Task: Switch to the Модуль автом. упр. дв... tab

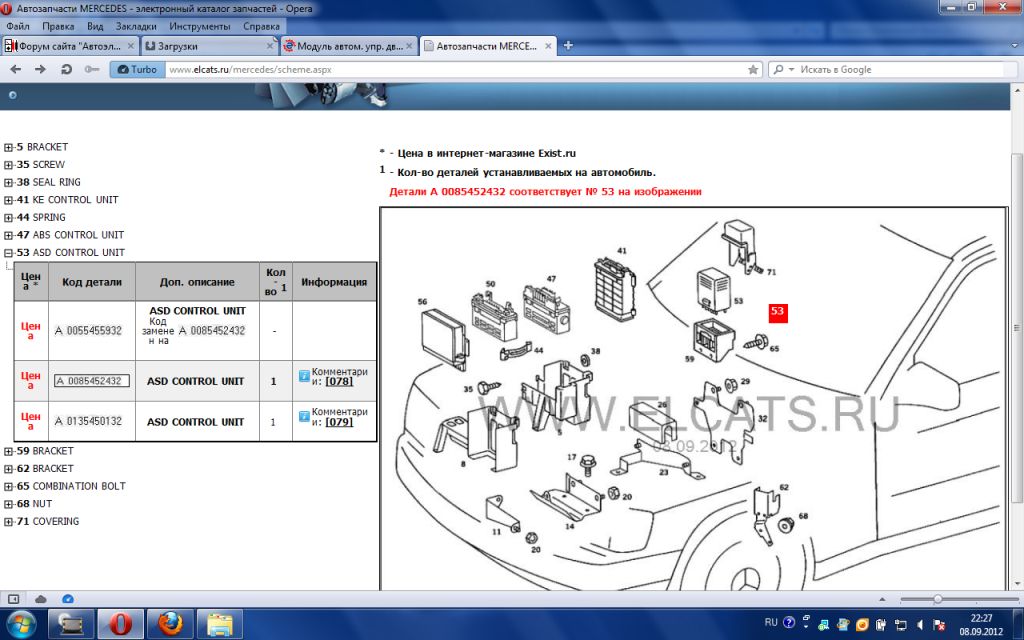Action: tap(349, 46)
